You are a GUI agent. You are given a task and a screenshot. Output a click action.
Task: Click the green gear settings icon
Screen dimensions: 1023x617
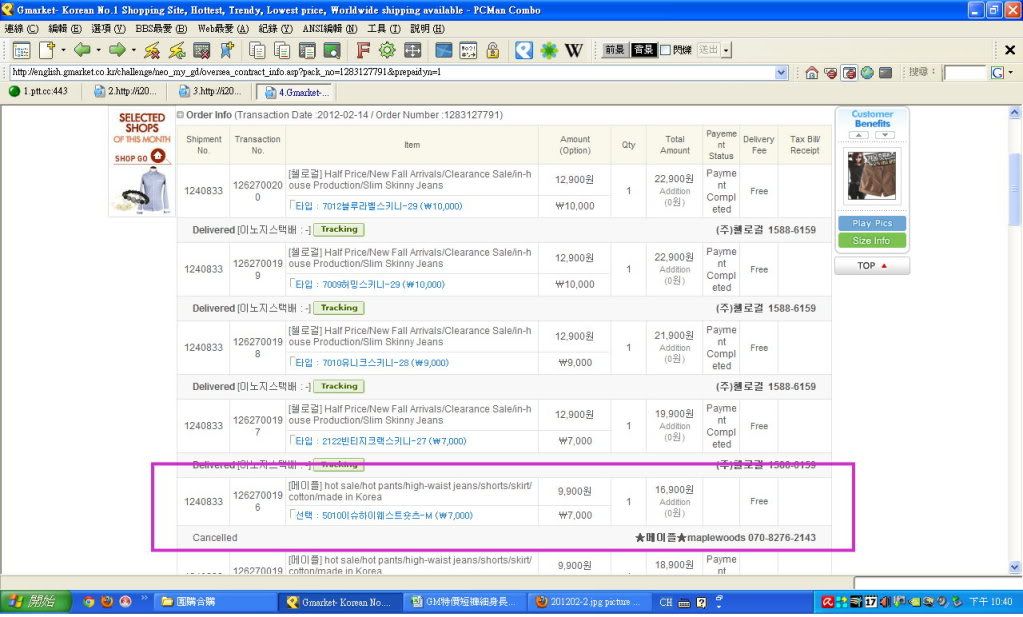pyautogui.click(x=387, y=50)
